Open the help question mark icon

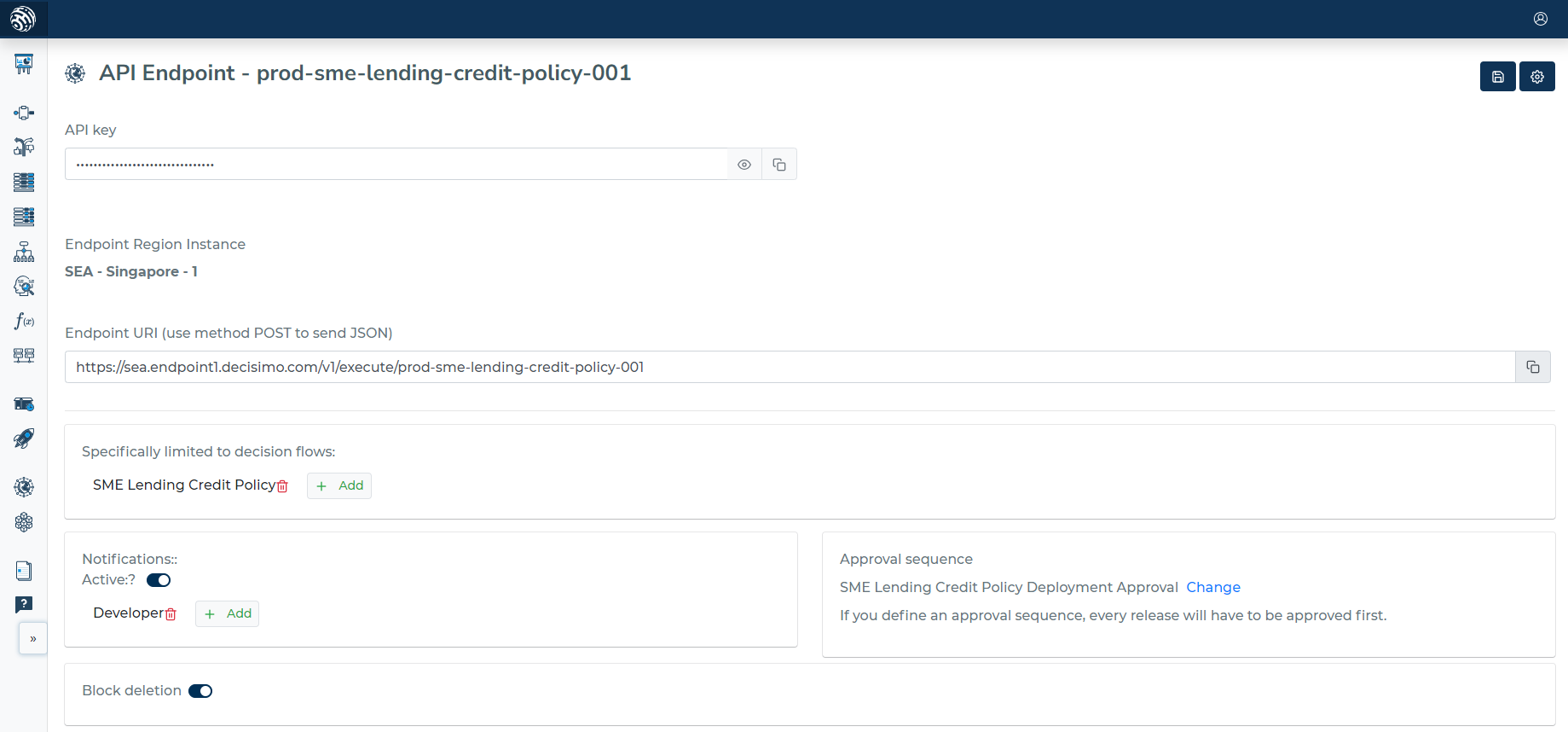pos(24,604)
